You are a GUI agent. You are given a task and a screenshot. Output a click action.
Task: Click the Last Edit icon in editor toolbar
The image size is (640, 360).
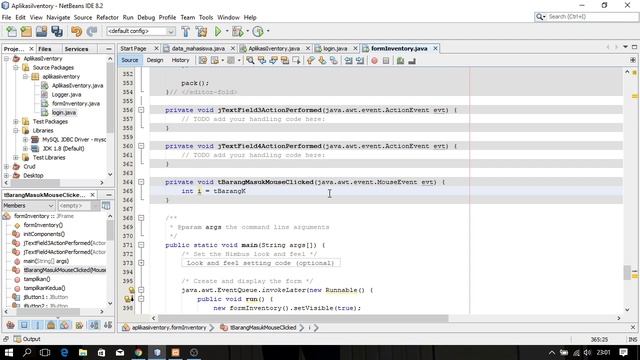pos(203,60)
